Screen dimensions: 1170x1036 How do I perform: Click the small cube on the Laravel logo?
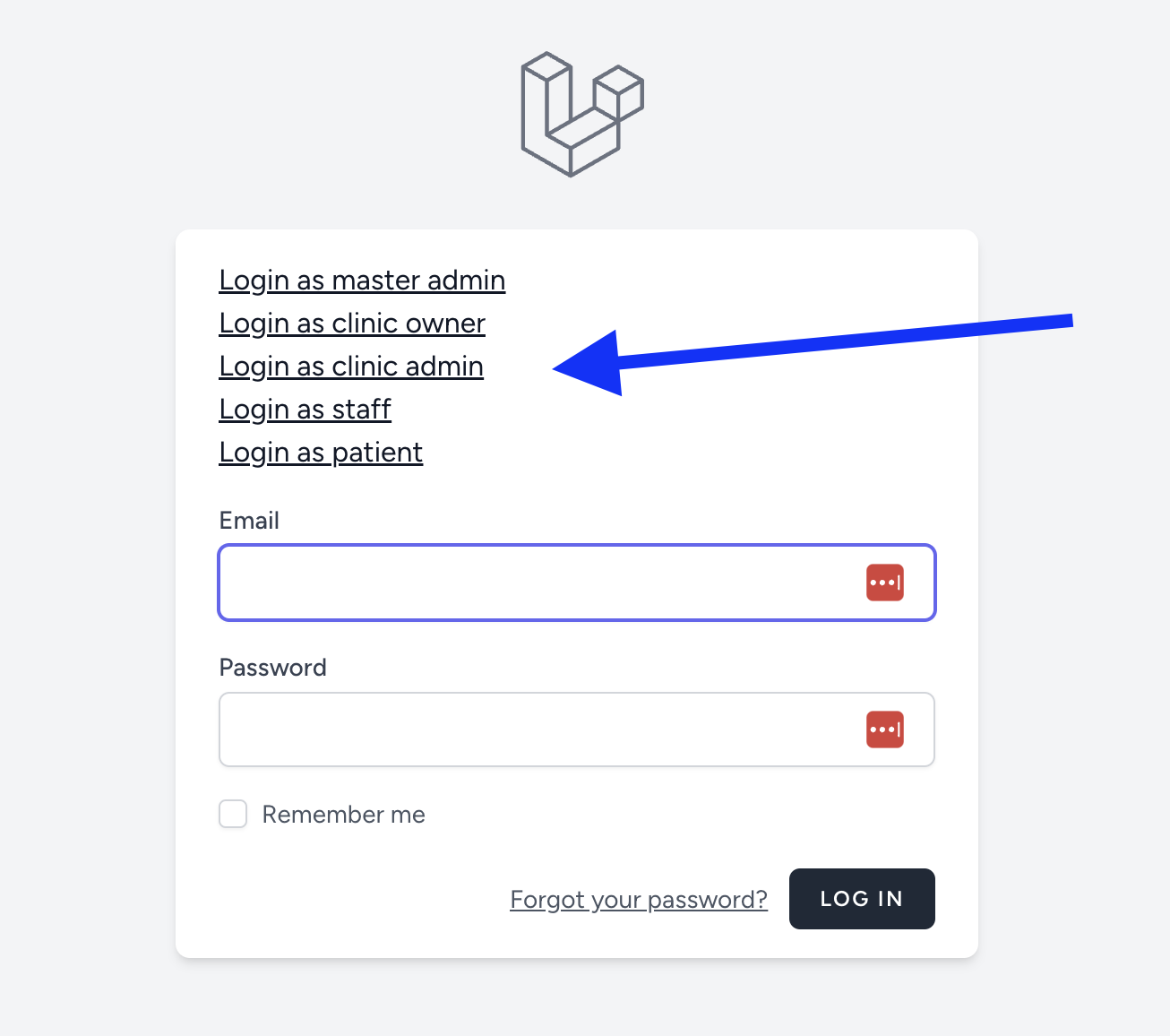(x=619, y=91)
